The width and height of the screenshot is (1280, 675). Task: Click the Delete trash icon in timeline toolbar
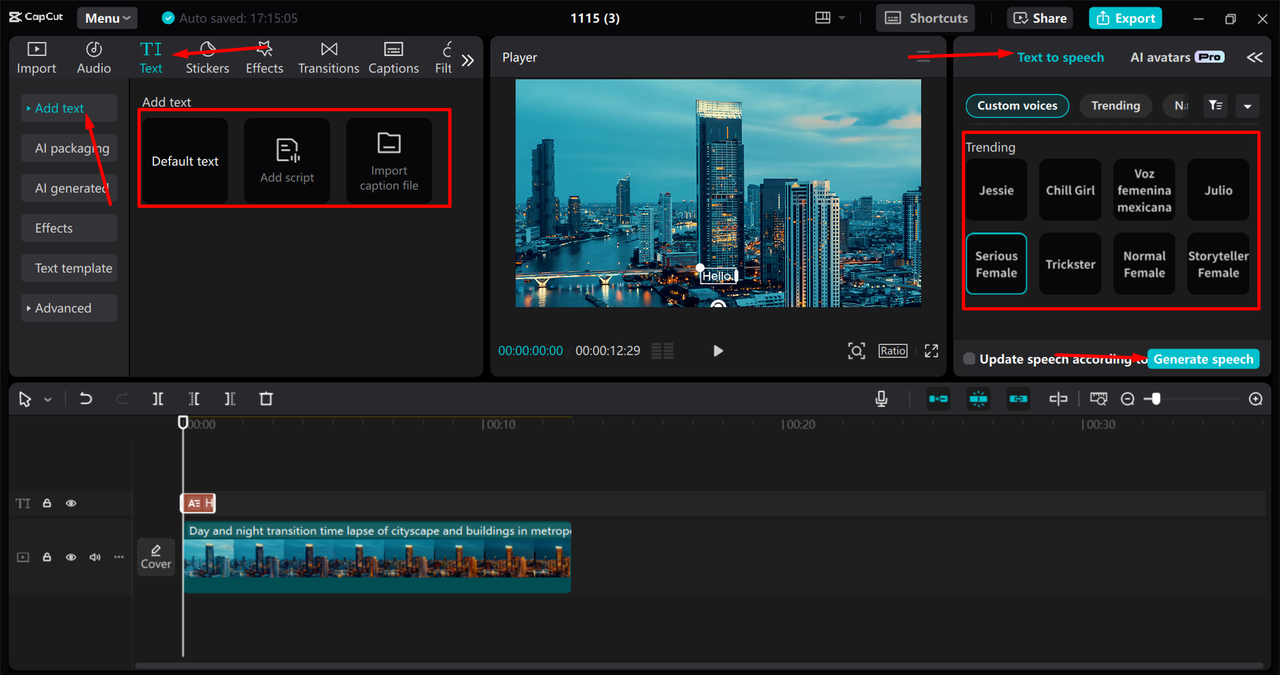266,399
